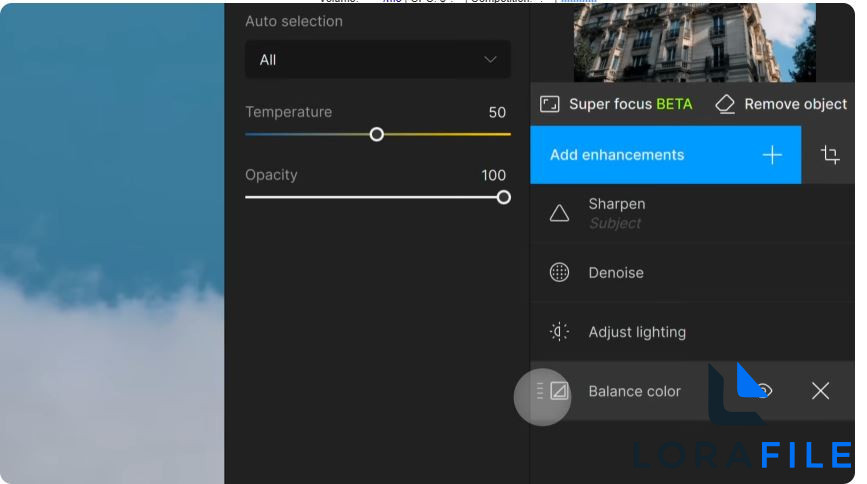The width and height of the screenshot is (867, 484).
Task: Click the plus icon in Add enhancements
Action: tap(772, 155)
